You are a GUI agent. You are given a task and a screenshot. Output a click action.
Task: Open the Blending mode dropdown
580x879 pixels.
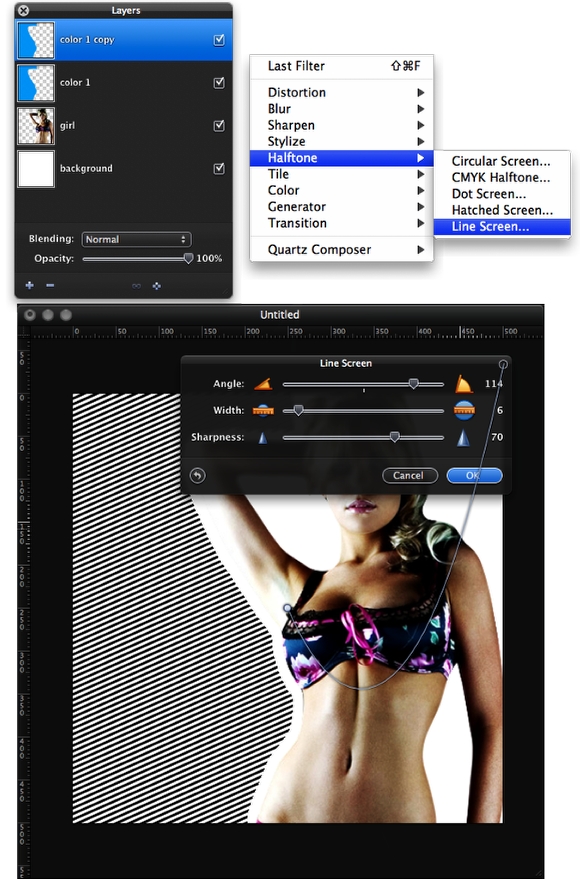click(x=136, y=239)
